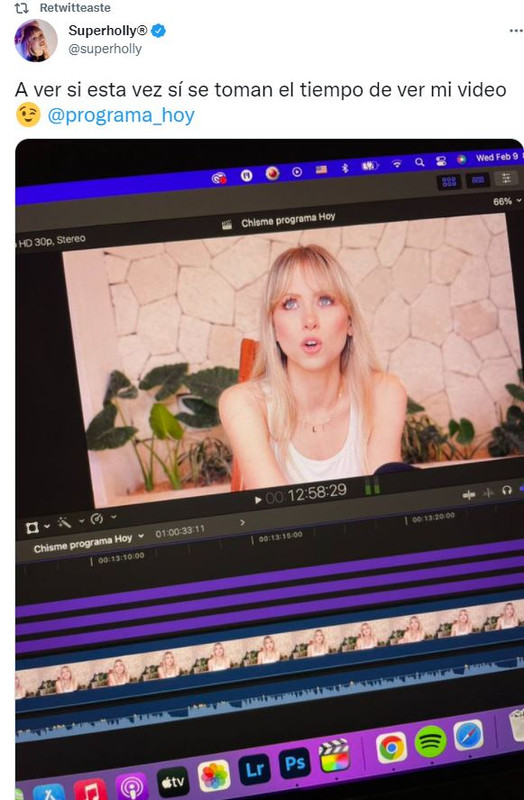The height and width of the screenshot is (800, 524).
Task: Click the Retwitteaste label
Action: click(x=75, y=8)
